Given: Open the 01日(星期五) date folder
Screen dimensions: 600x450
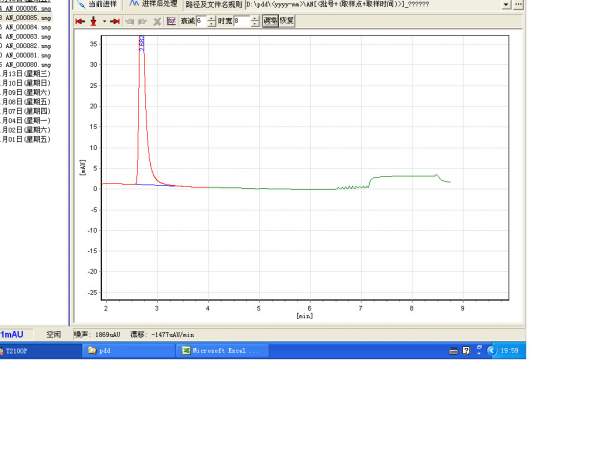Looking at the screenshot, I should pos(26,139).
